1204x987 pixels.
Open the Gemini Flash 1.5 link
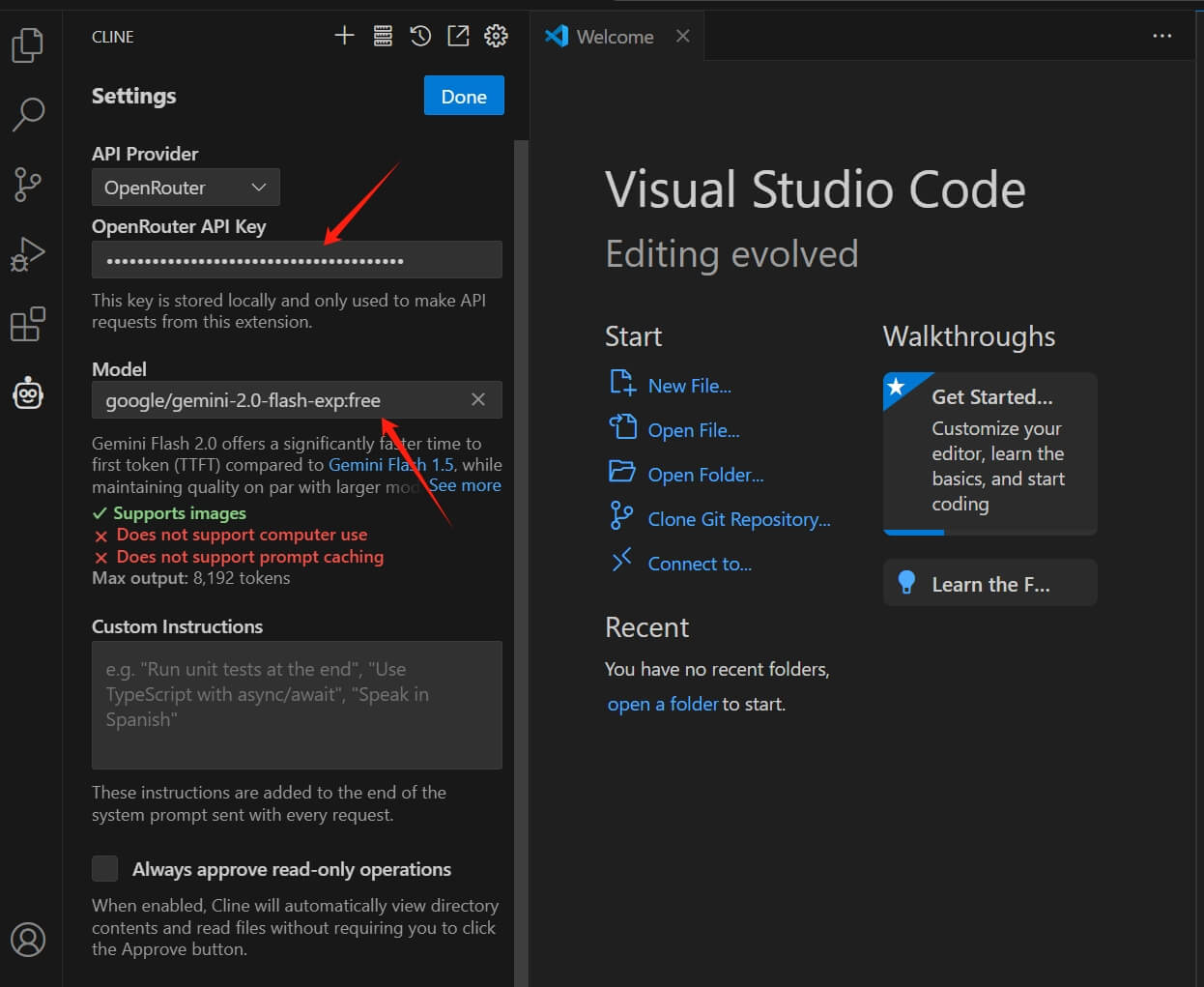[391, 465]
